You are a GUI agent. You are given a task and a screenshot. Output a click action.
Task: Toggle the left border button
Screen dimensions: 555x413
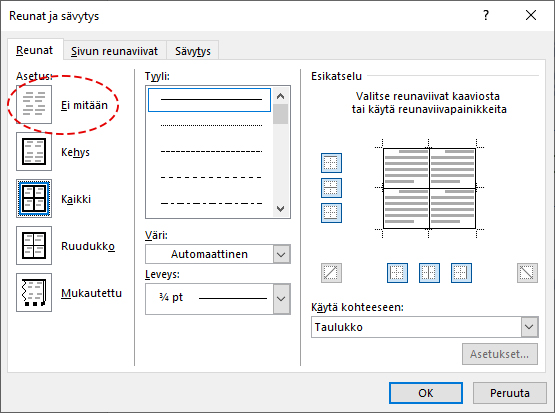pos(397,273)
